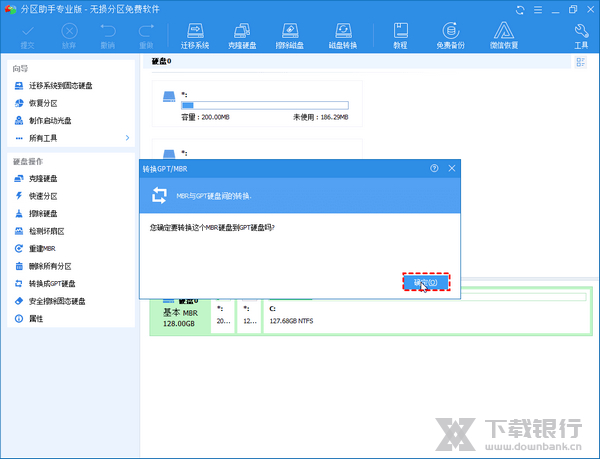The image size is (600, 459).
Task: Click the 未使用 : 186.29MB text
Action: coord(321,117)
